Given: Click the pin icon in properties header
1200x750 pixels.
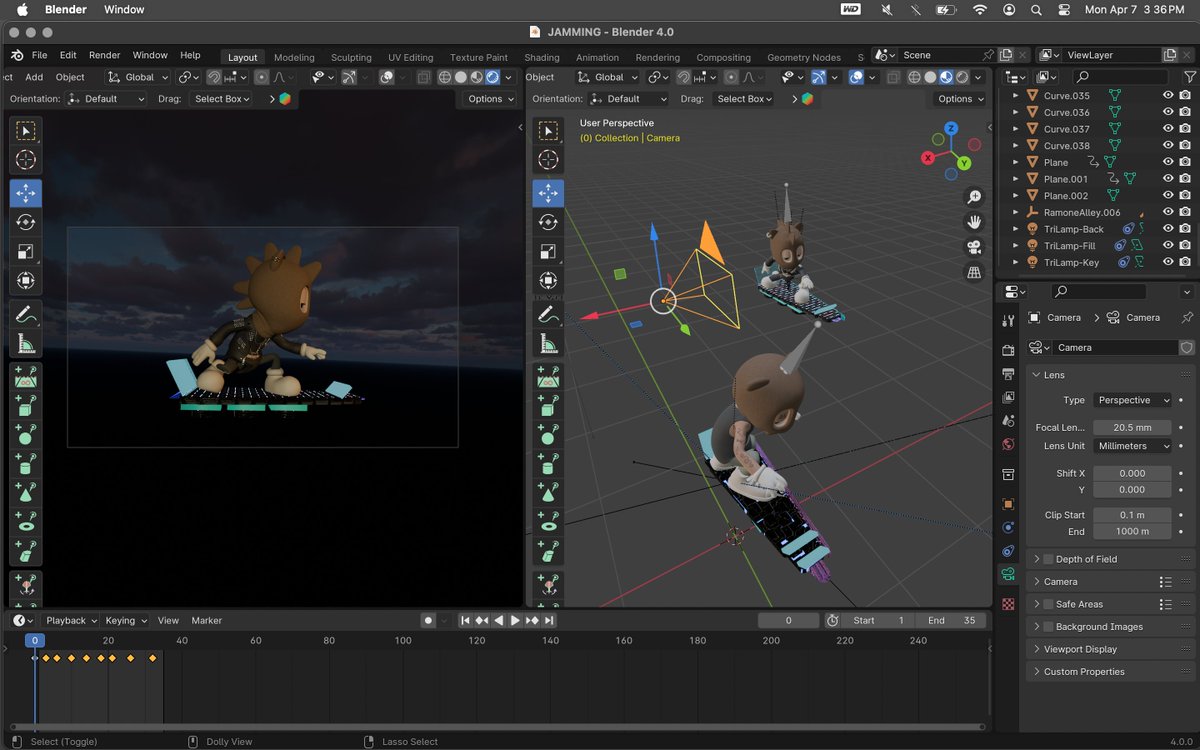Looking at the screenshot, I should pyautogui.click(x=1187, y=317).
